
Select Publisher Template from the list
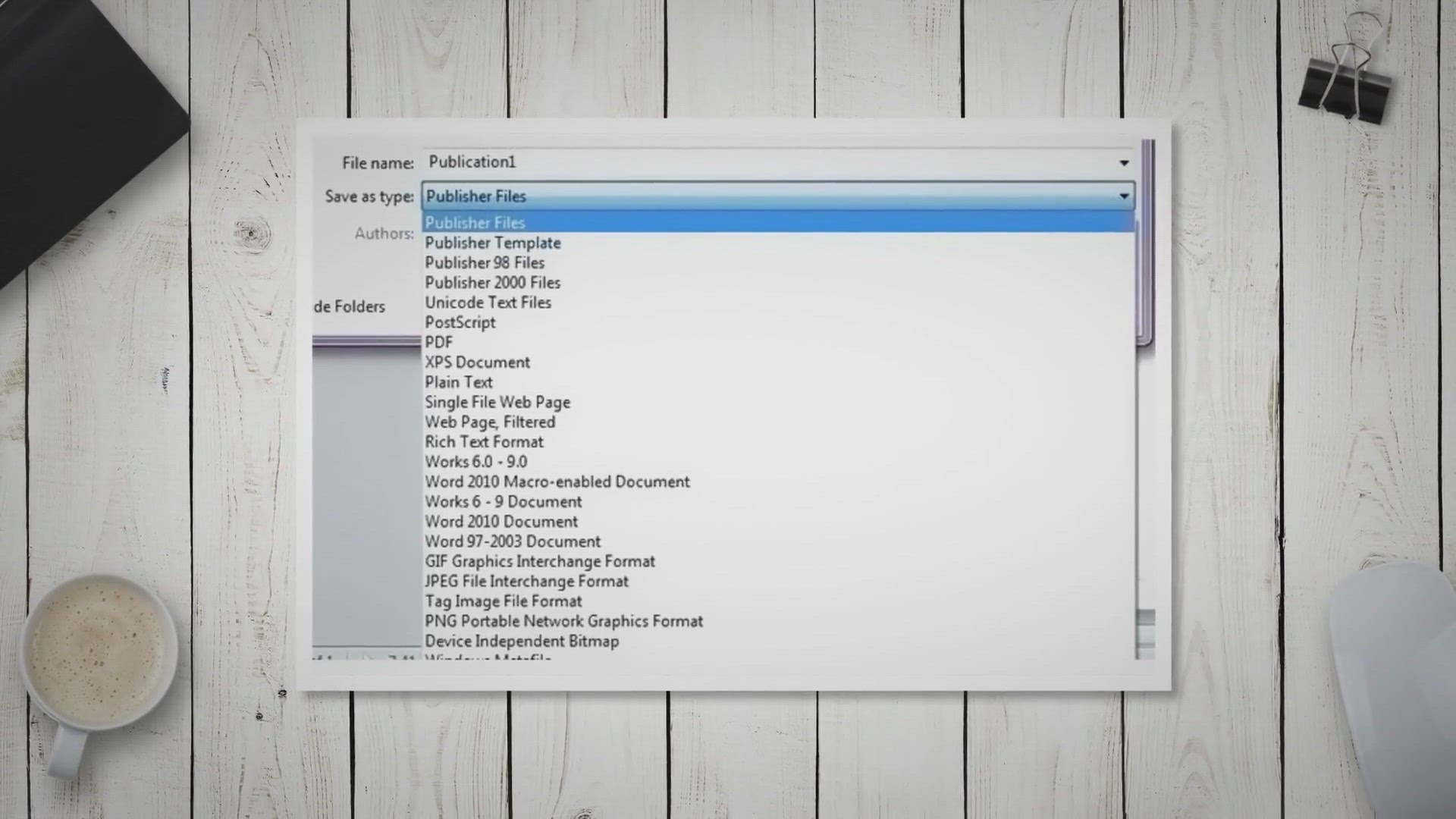pyautogui.click(x=493, y=243)
